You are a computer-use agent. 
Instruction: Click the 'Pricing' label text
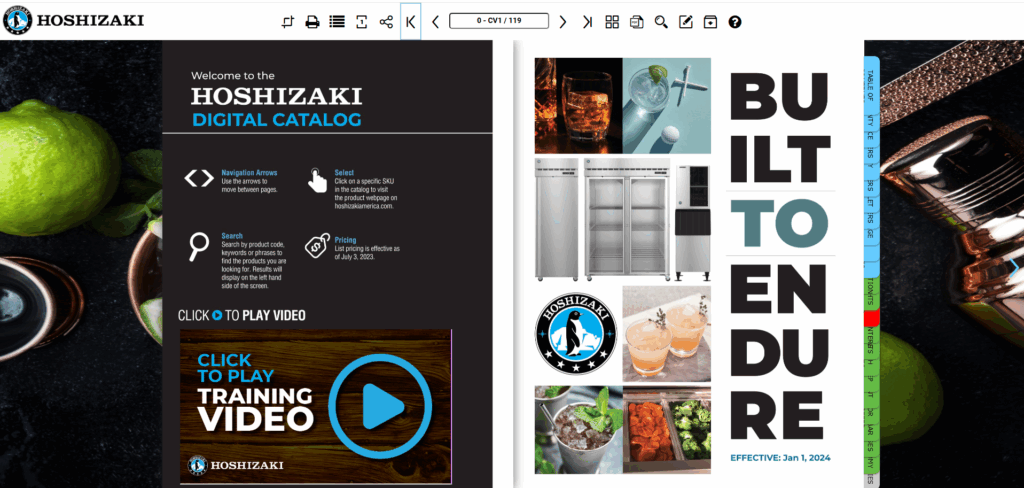(x=345, y=240)
